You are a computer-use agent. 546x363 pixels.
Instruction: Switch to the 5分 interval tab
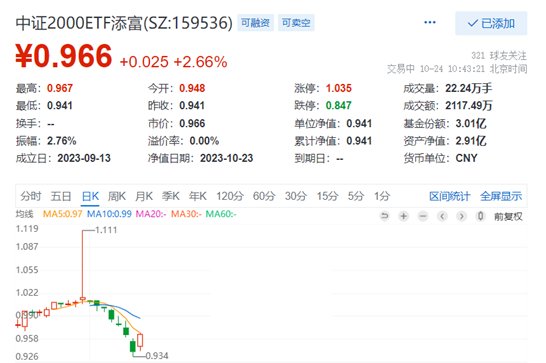(356, 196)
